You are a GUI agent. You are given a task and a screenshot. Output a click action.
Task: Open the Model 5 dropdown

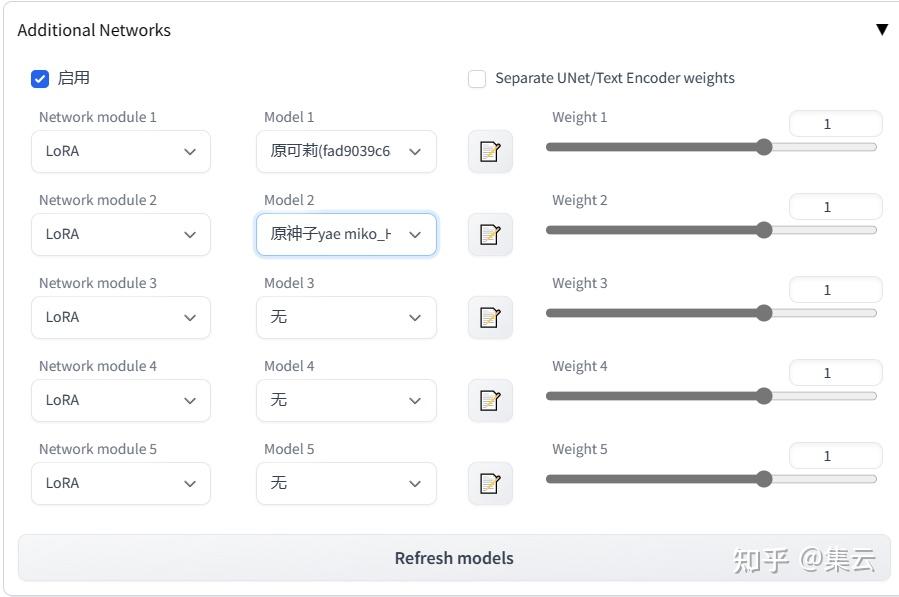tap(346, 484)
